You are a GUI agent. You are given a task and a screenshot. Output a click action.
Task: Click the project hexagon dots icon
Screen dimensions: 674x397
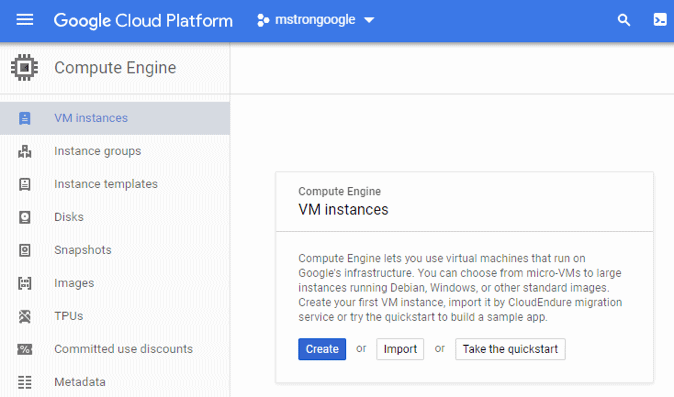263,20
